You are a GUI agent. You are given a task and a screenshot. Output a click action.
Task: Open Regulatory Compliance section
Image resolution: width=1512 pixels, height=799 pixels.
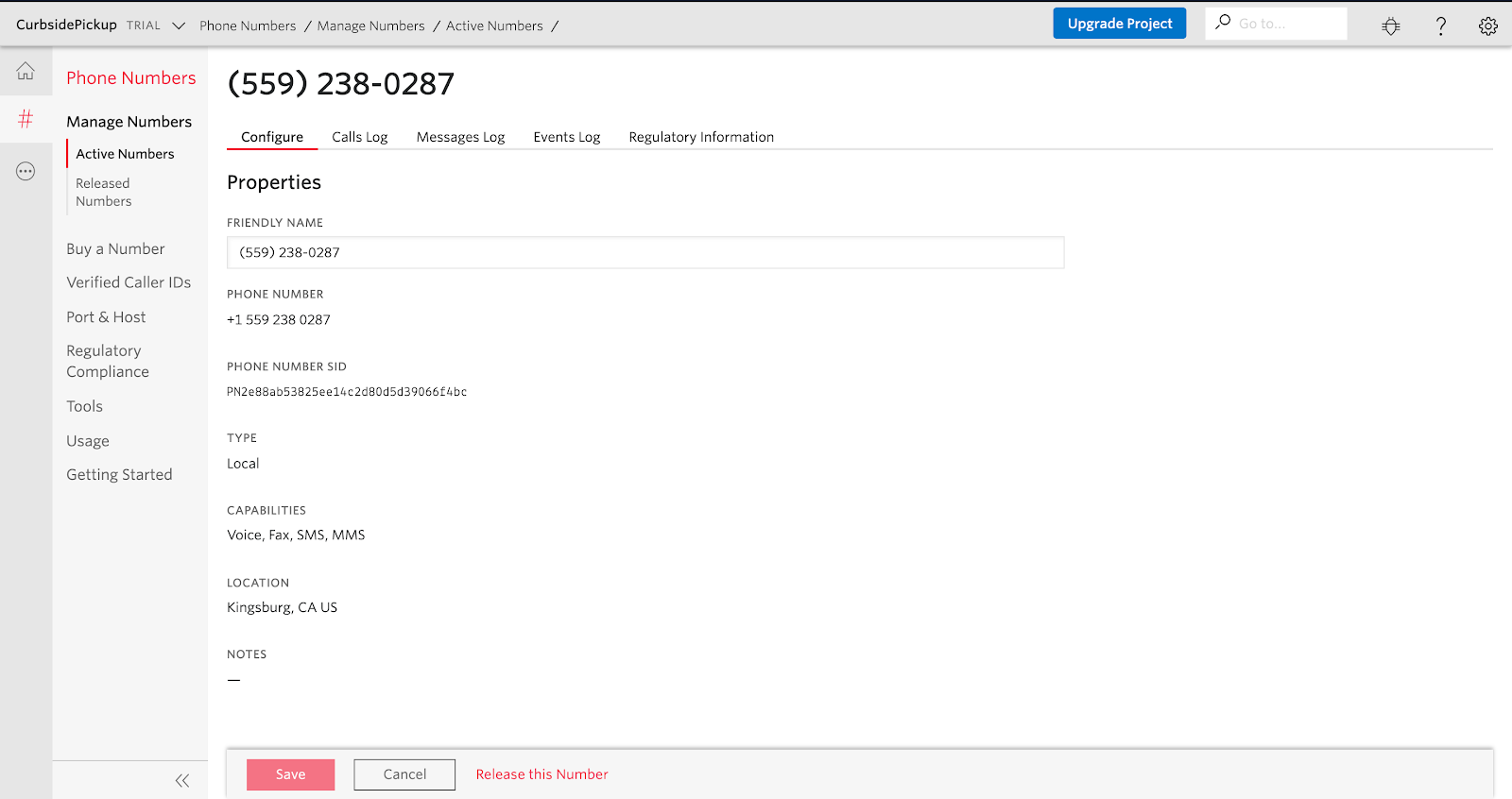coord(108,361)
